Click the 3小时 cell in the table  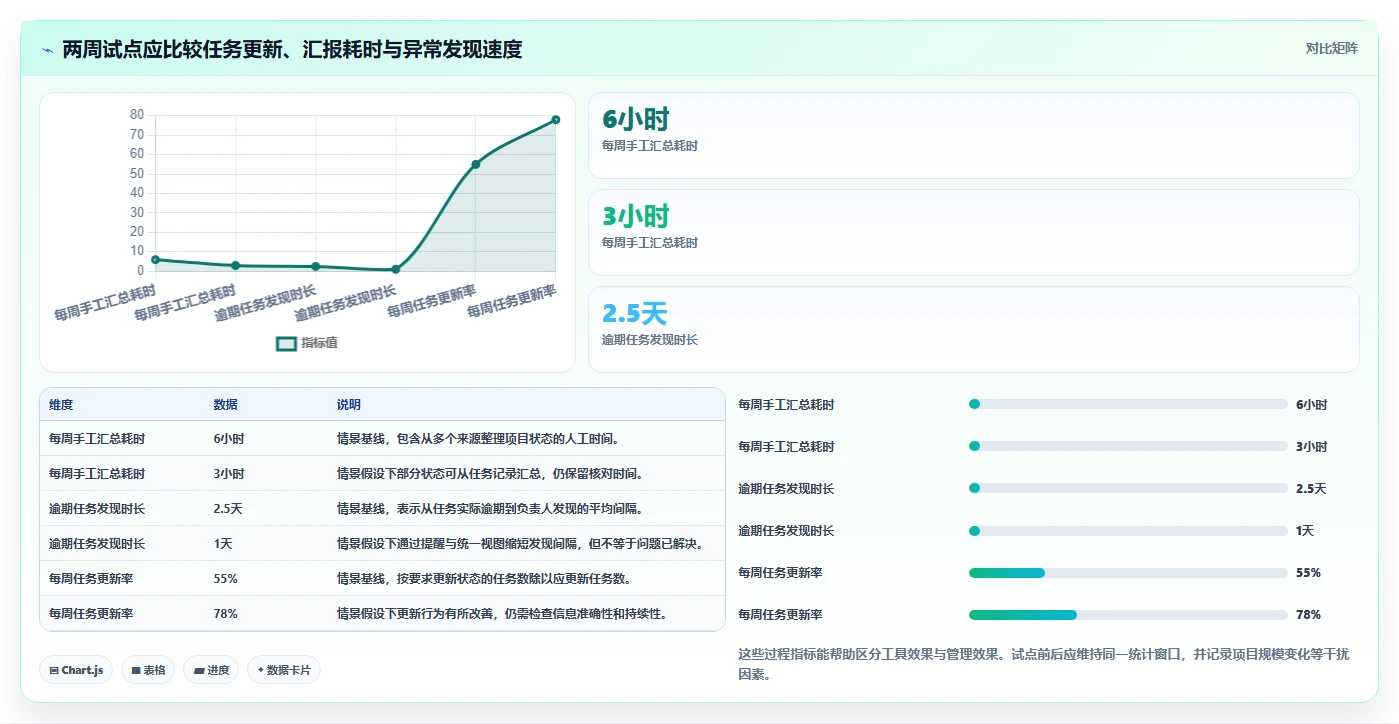pyautogui.click(x=229, y=474)
